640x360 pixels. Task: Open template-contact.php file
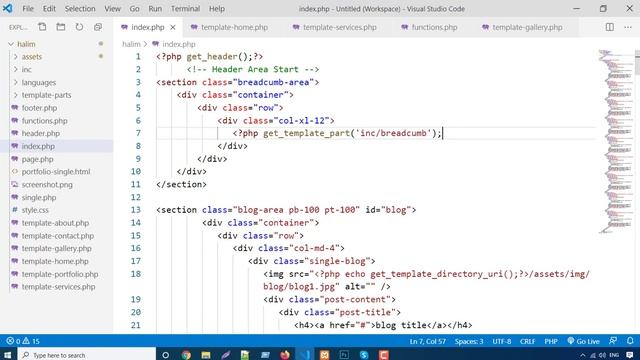58,236
